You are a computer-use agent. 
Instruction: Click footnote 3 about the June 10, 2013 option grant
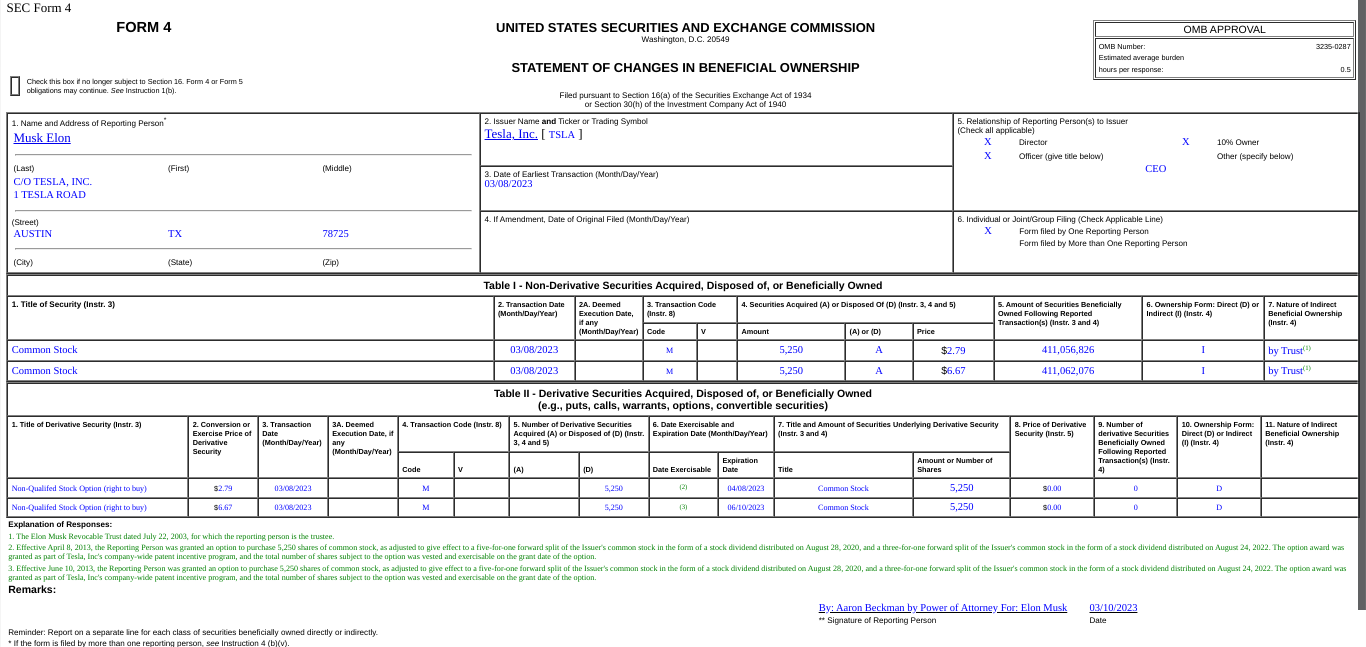(677, 572)
